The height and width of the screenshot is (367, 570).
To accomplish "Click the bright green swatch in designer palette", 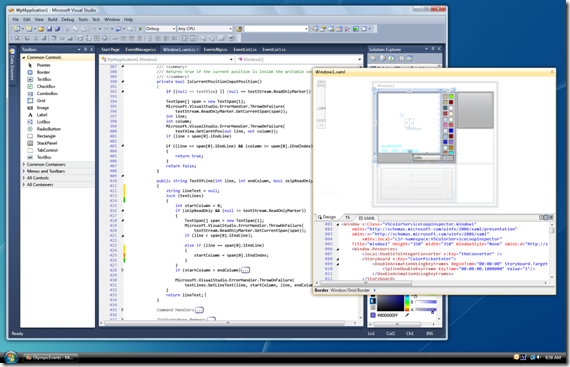I will pos(451,97).
